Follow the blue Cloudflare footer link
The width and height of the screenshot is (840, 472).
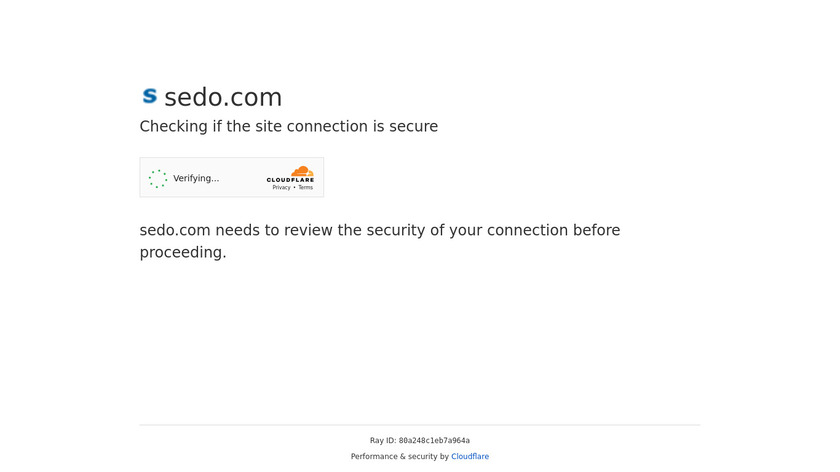[470, 457]
